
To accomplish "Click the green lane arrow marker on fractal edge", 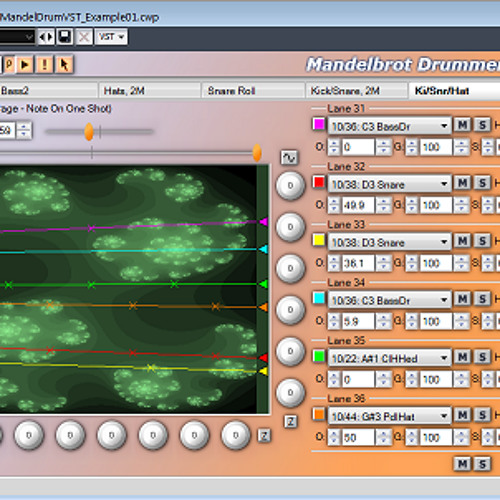I will point(264,284).
